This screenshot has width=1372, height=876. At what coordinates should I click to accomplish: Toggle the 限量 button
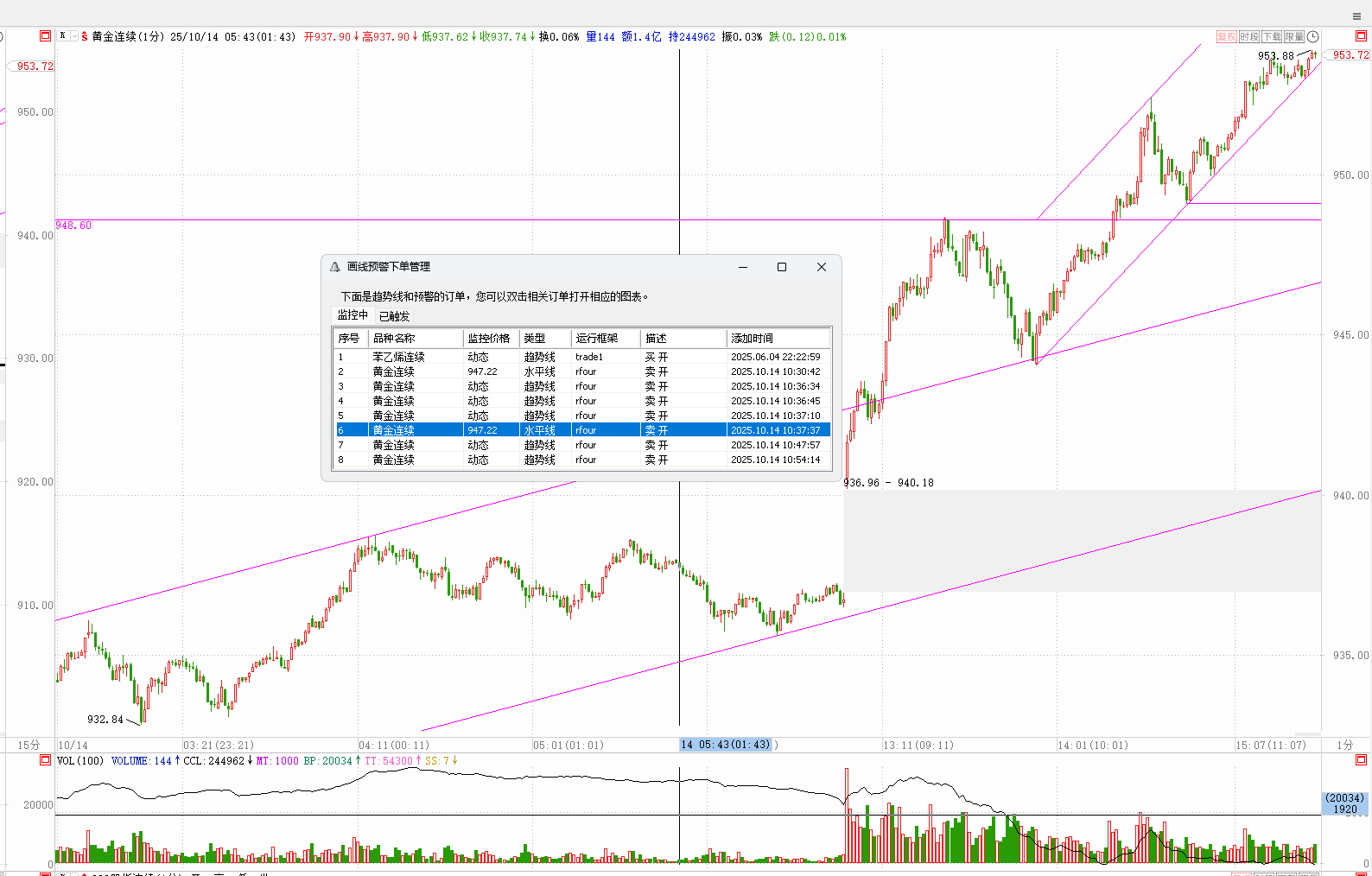[x=1293, y=36]
